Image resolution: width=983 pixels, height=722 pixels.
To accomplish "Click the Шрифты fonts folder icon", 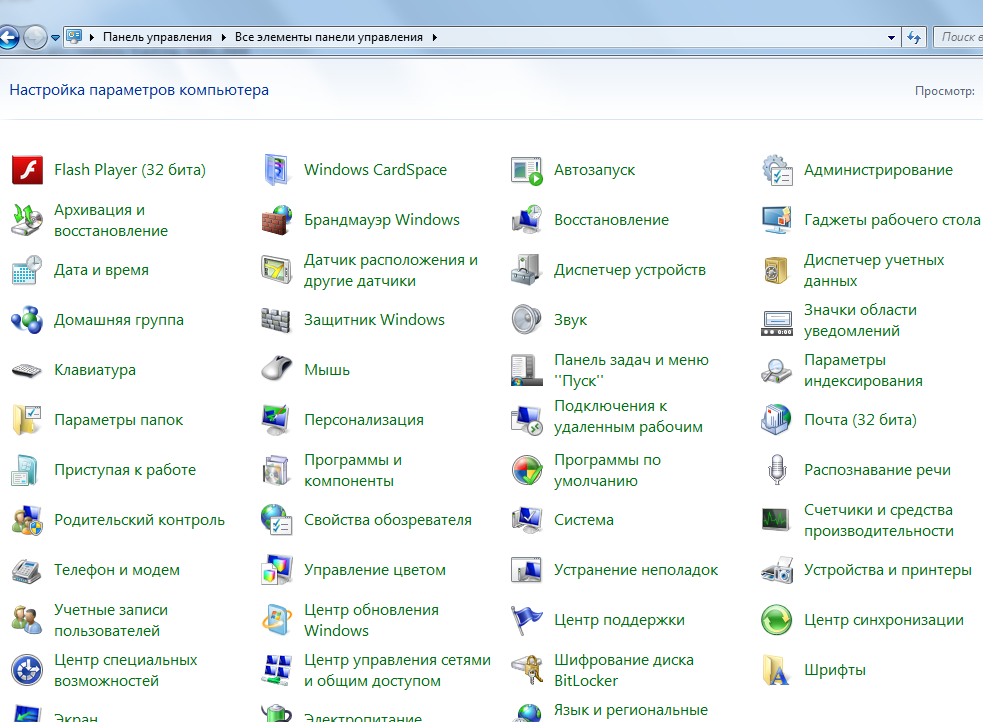I will (x=777, y=671).
